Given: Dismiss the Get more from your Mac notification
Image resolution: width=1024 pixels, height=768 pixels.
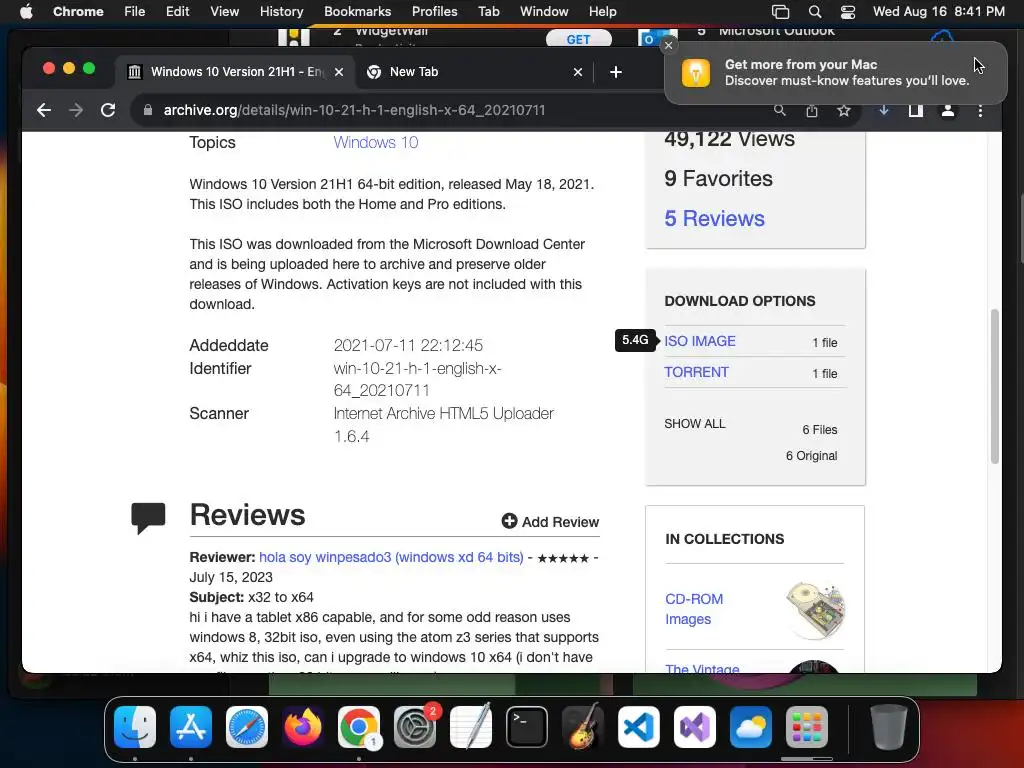Looking at the screenshot, I should pyautogui.click(x=668, y=45).
